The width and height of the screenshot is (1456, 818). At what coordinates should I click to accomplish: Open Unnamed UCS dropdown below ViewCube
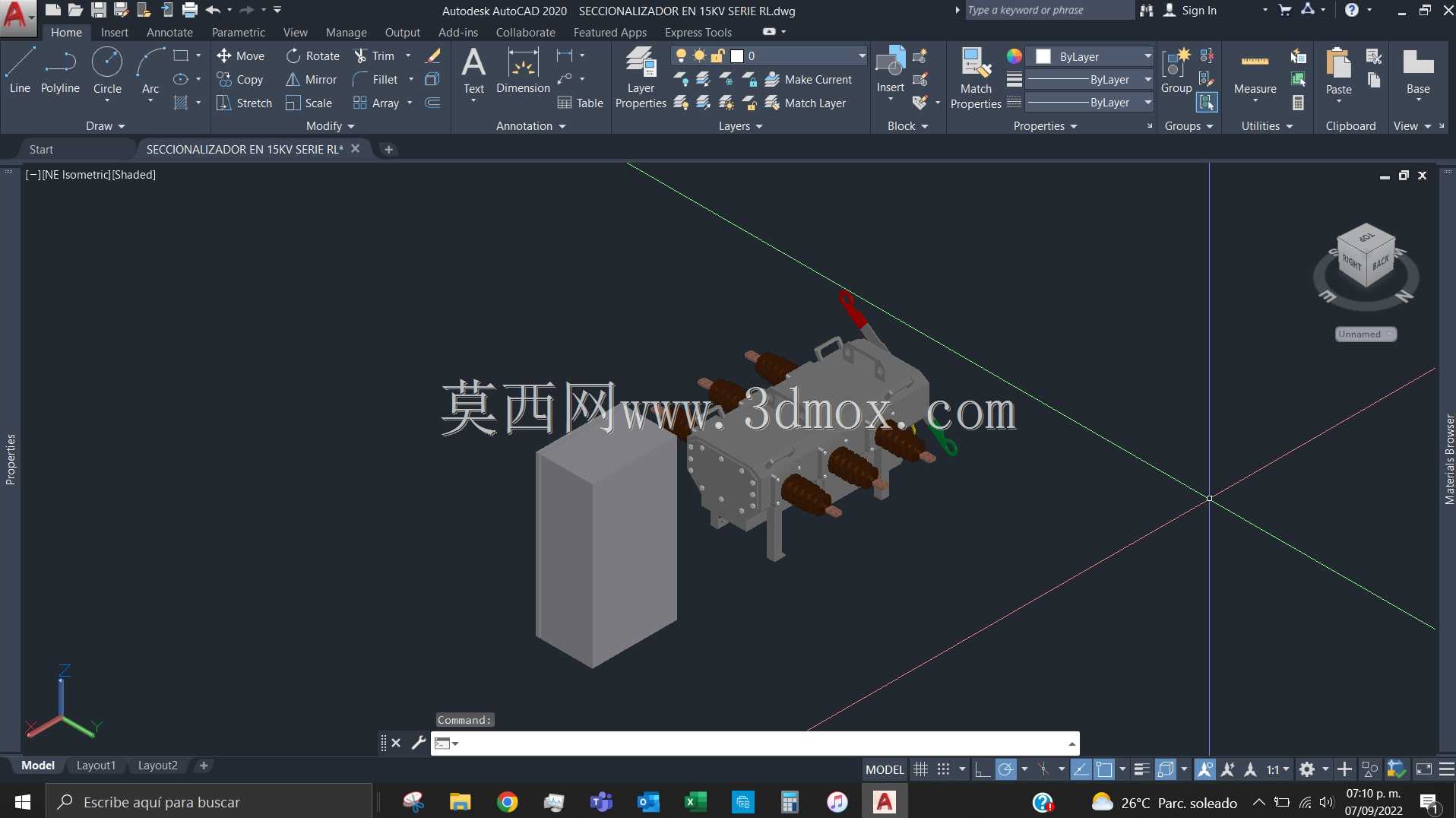point(1366,334)
